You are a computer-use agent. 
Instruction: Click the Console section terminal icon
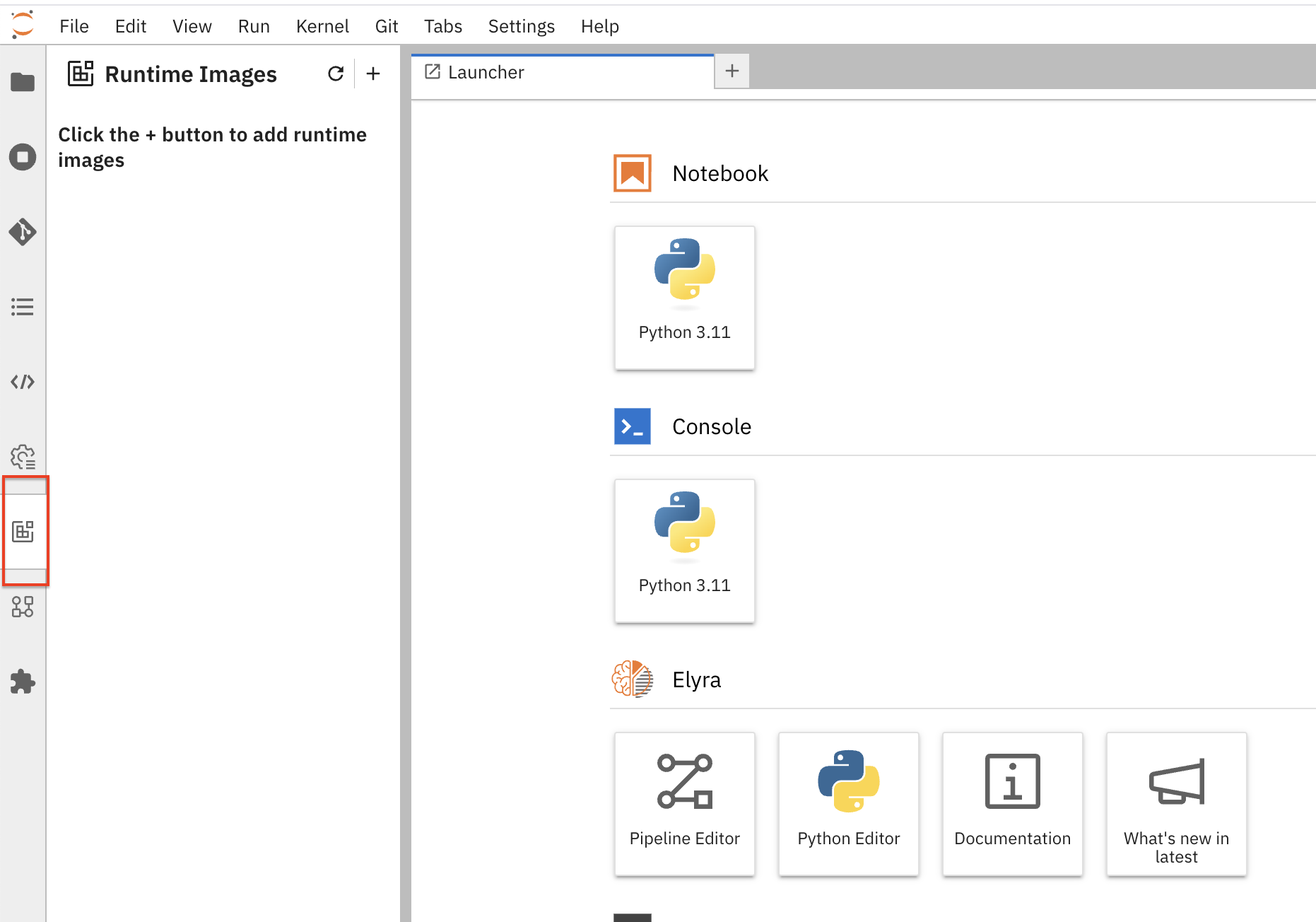[633, 426]
